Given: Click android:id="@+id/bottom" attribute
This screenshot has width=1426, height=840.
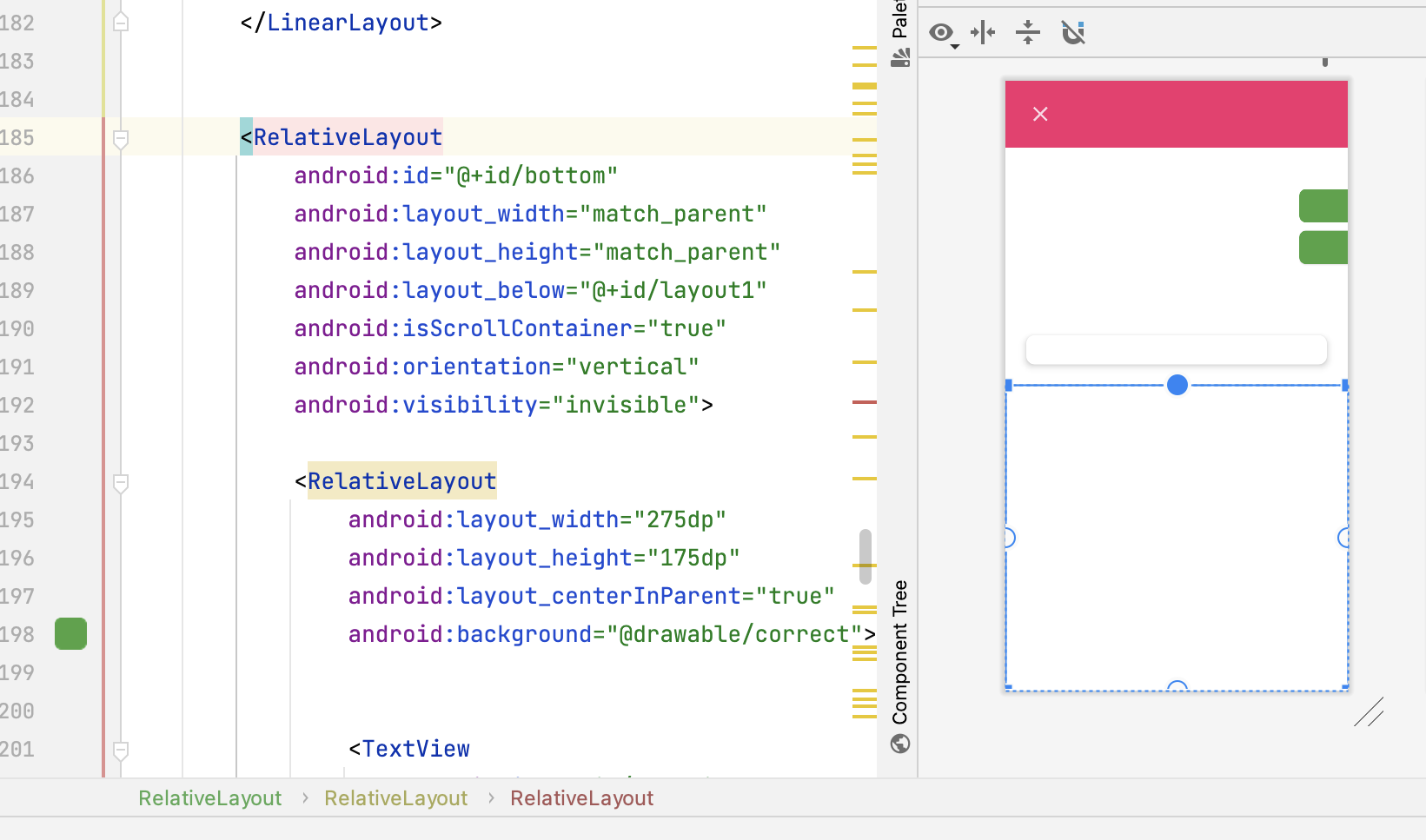Looking at the screenshot, I should click(x=456, y=175).
